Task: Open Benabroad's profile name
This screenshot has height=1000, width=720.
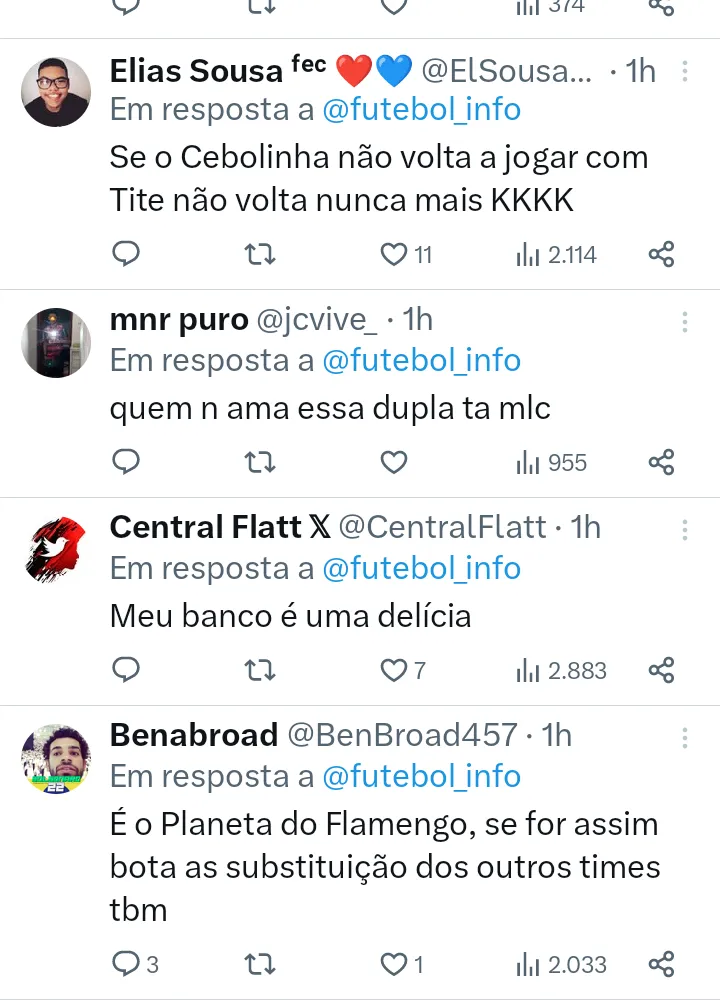Action: (x=193, y=735)
